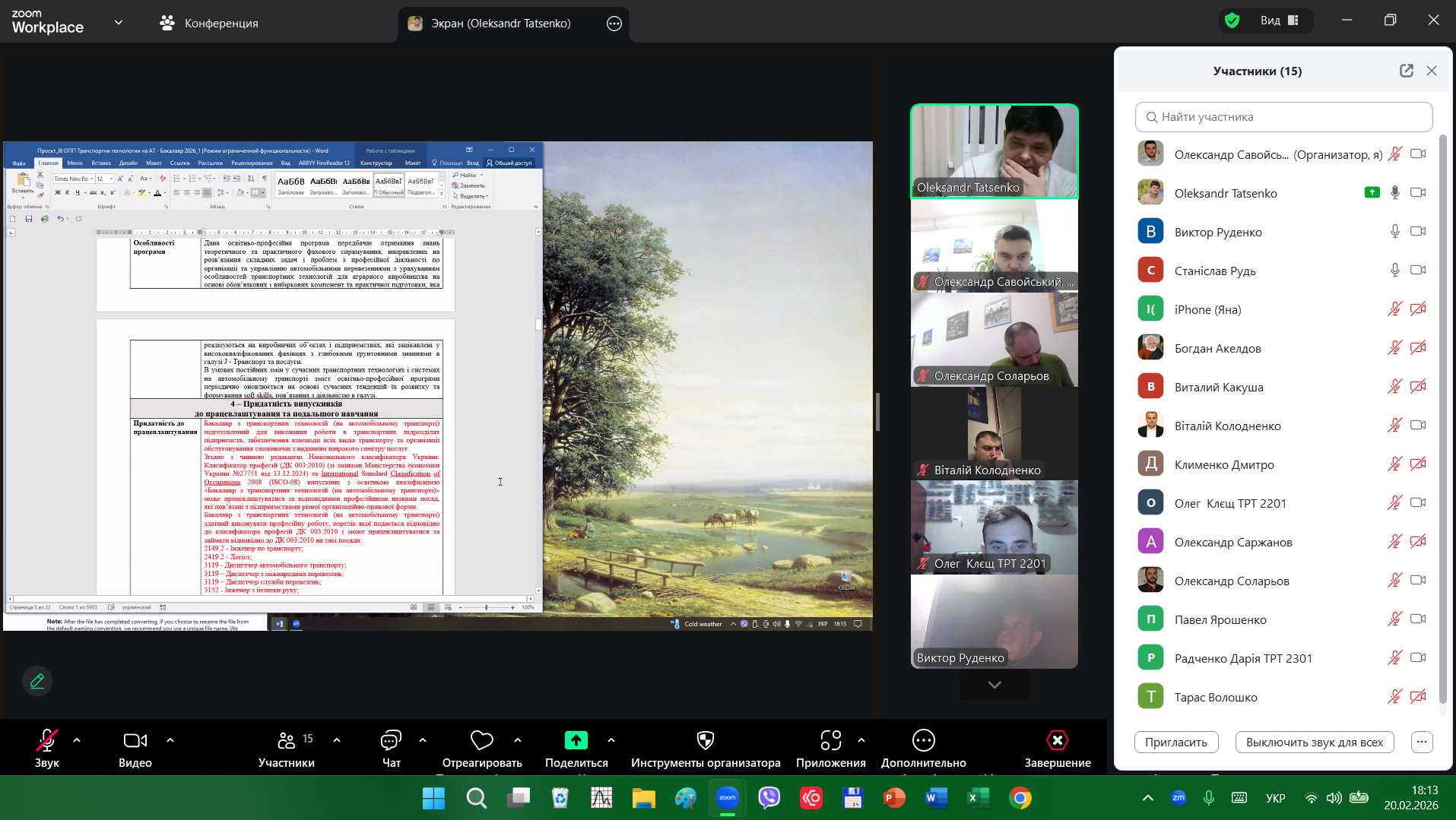Pop out the participants panel
The image size is (1456, 820).
(x=1406, y=71)
